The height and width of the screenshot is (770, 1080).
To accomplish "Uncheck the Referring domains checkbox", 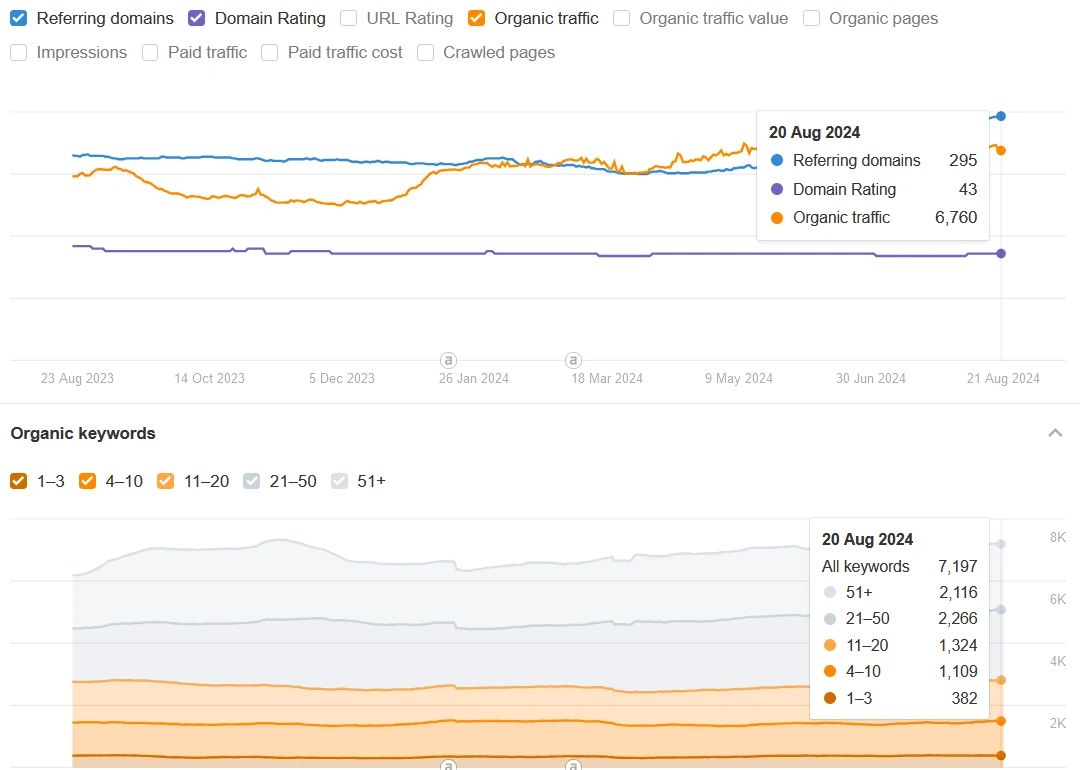I will tap(19, 18).
